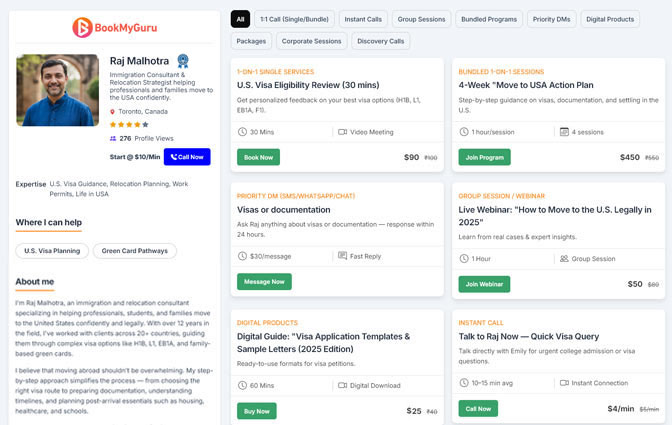Screen dimensions: 672x425
Task: Select the All filter tab
Action: [240, 19]
